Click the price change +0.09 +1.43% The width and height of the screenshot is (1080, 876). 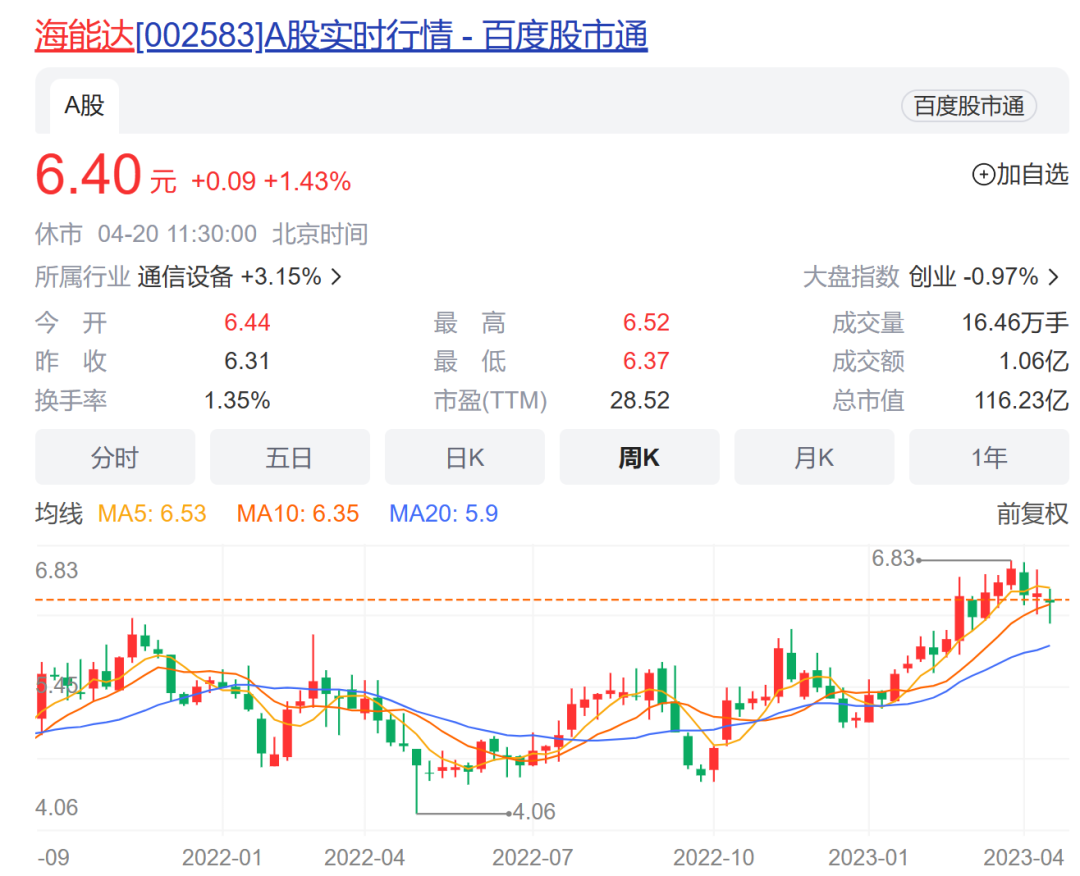[271, 182]
